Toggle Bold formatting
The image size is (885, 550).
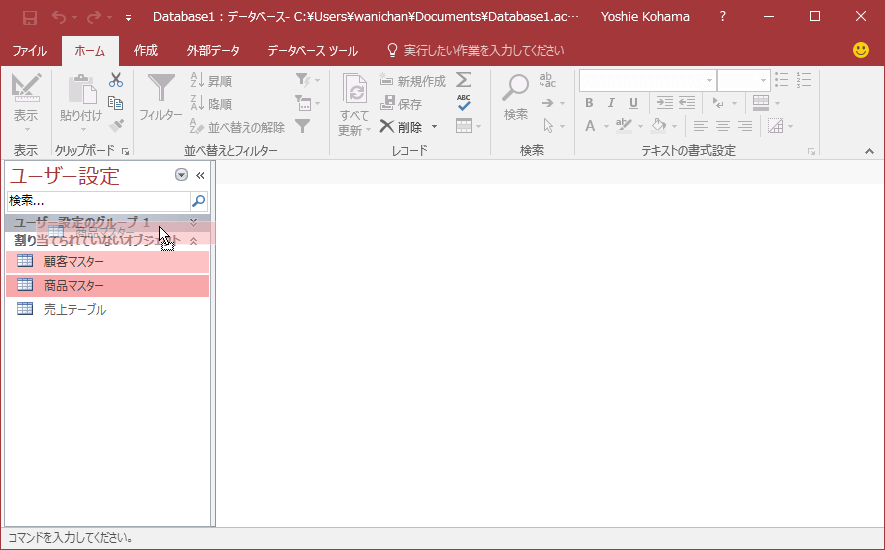pos(589,103)
